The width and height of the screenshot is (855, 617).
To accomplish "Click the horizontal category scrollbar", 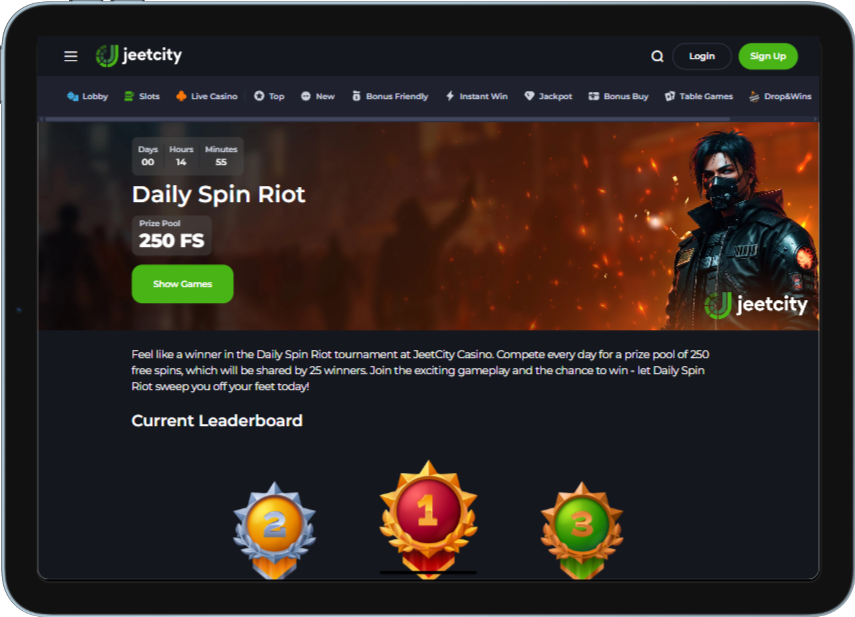I will point(387,119).
